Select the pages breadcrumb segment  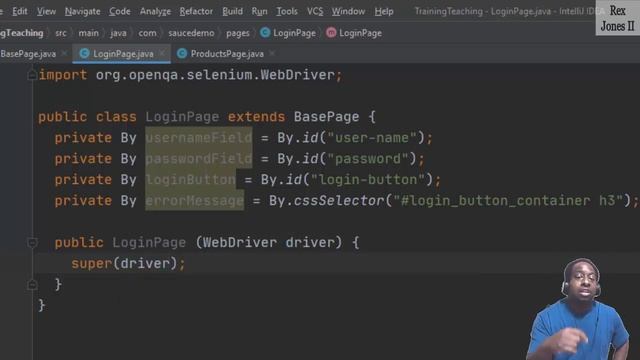(238, 33)
